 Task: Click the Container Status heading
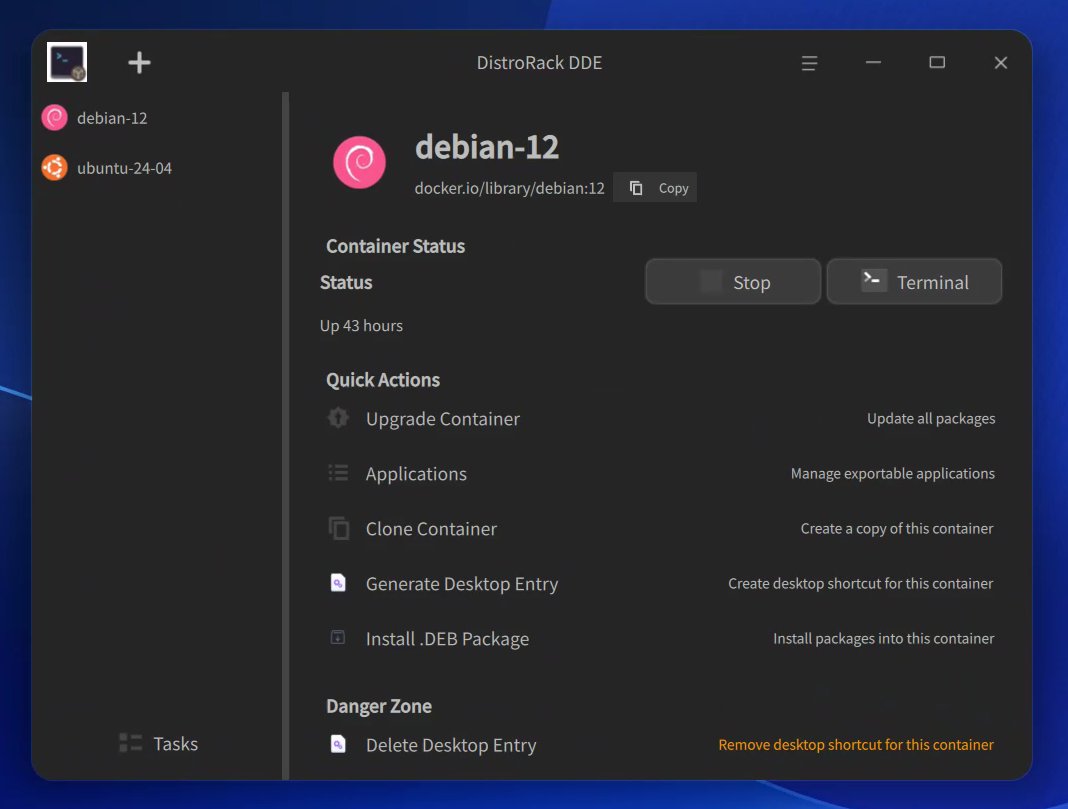pos(395,246)
